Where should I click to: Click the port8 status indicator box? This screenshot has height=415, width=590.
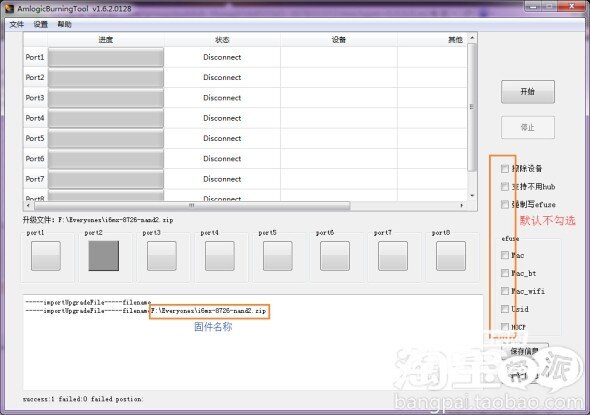pos(451,256)
